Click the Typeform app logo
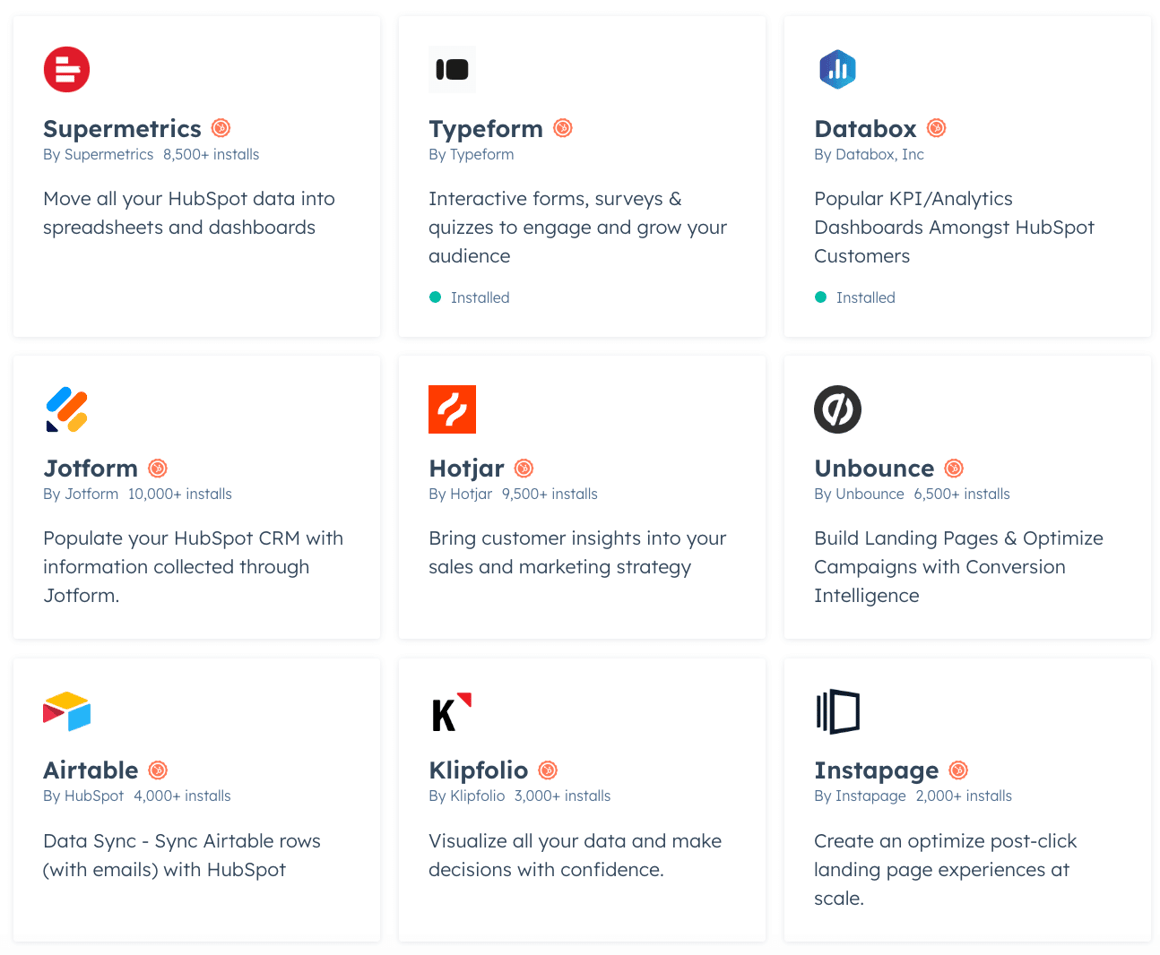 [452, 69]
